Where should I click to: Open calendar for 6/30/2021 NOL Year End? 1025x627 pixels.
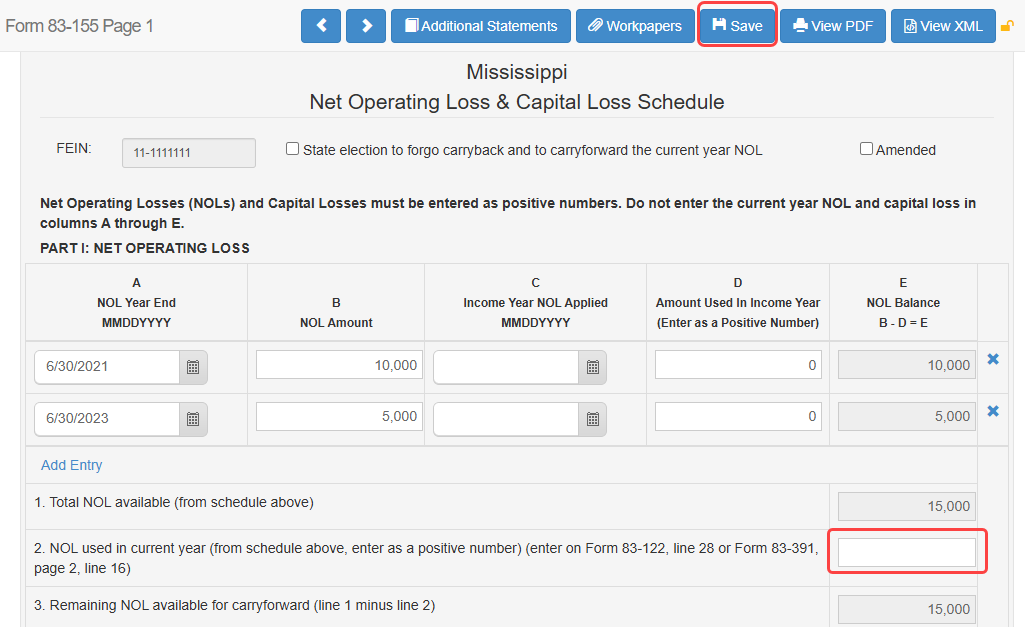click(x=193, y=367)
